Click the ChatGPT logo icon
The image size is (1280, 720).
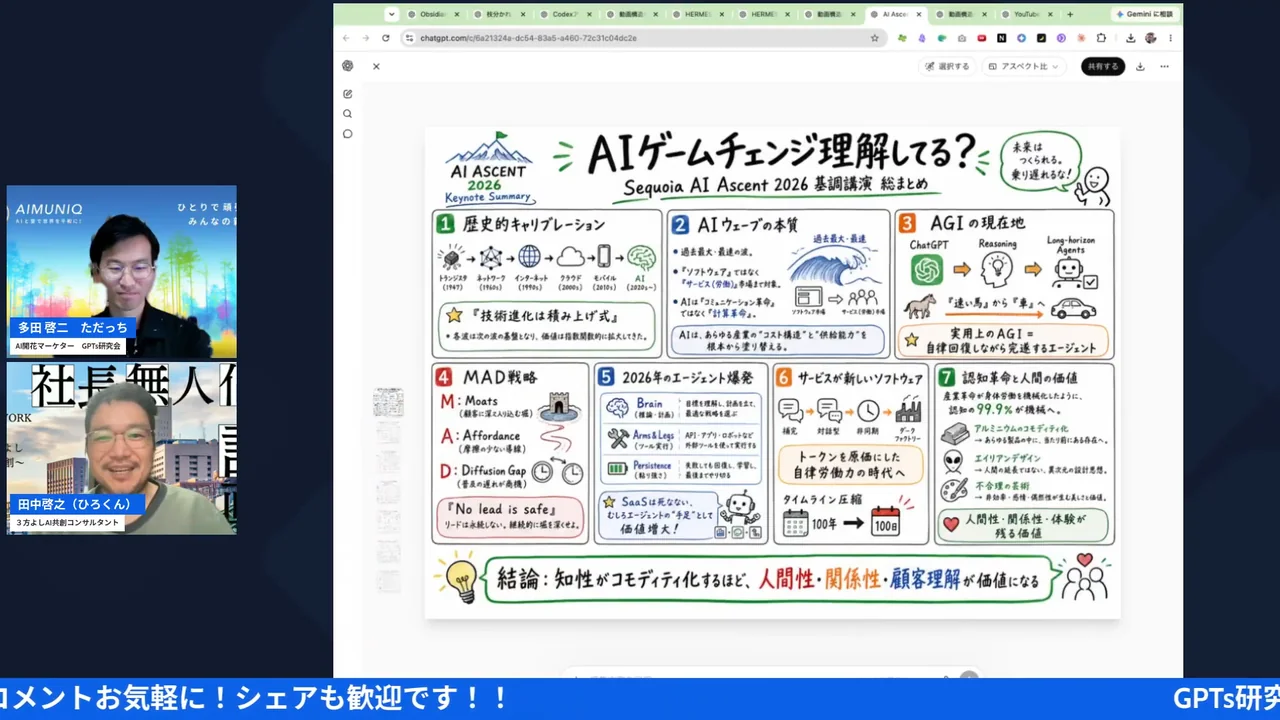click(x=347, y=66)
